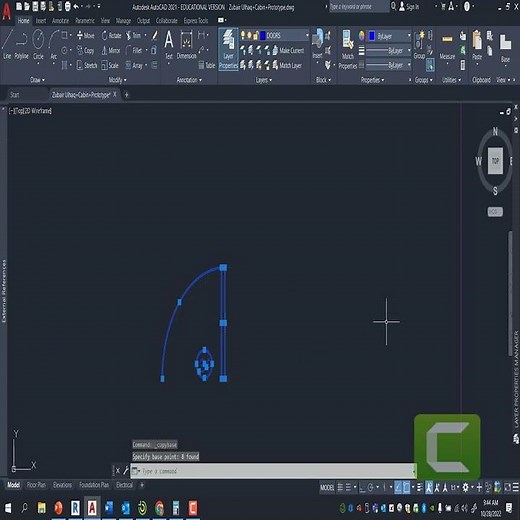Open Layer Properties manager

click(x=228, y=49)
